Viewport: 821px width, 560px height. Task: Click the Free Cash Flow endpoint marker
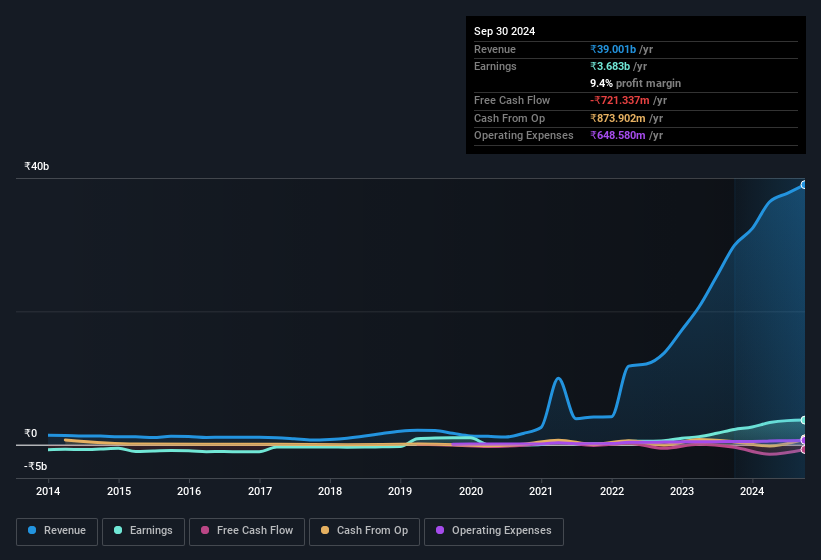(804, 450)
